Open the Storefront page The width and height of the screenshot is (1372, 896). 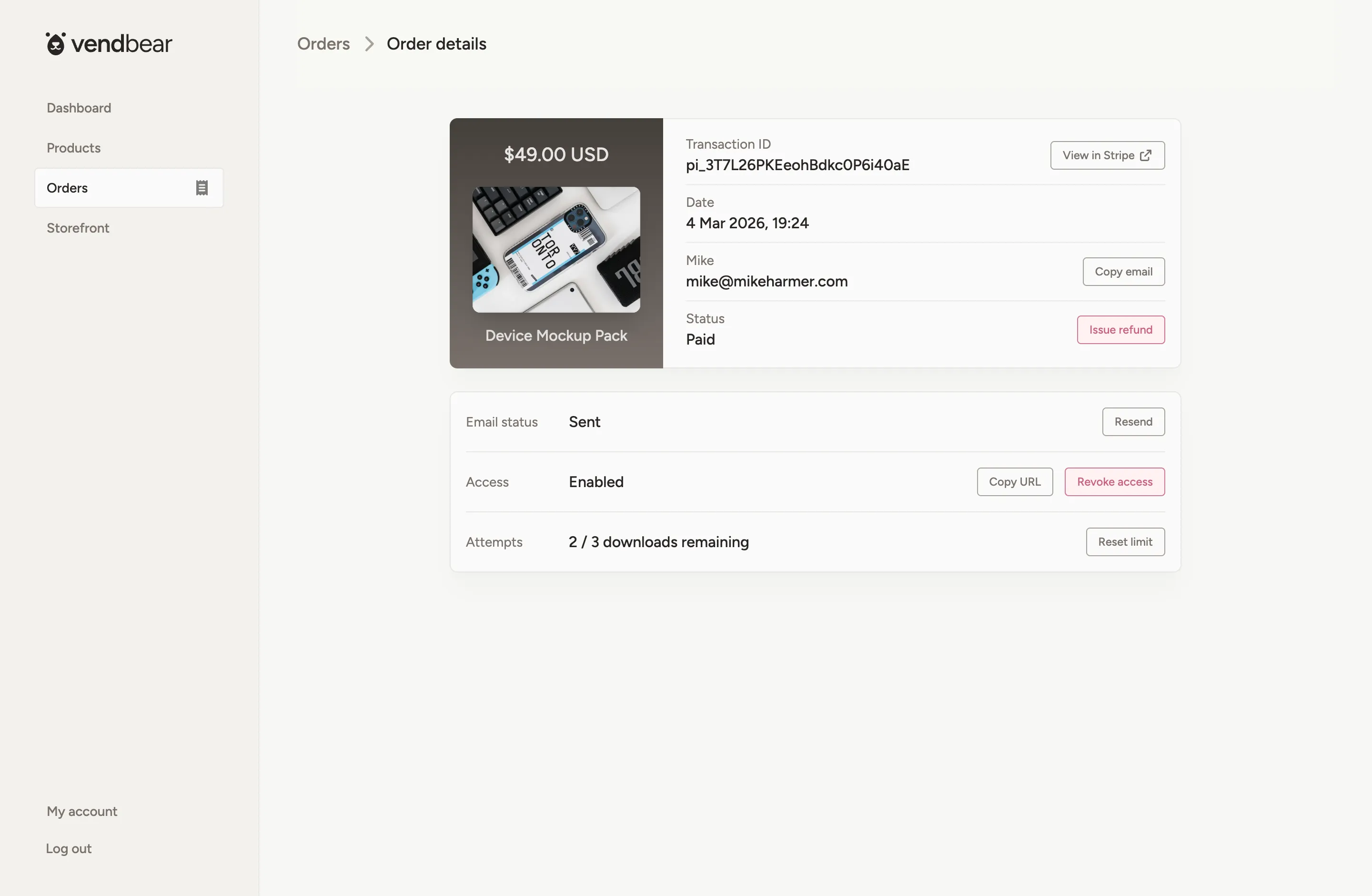77,228
